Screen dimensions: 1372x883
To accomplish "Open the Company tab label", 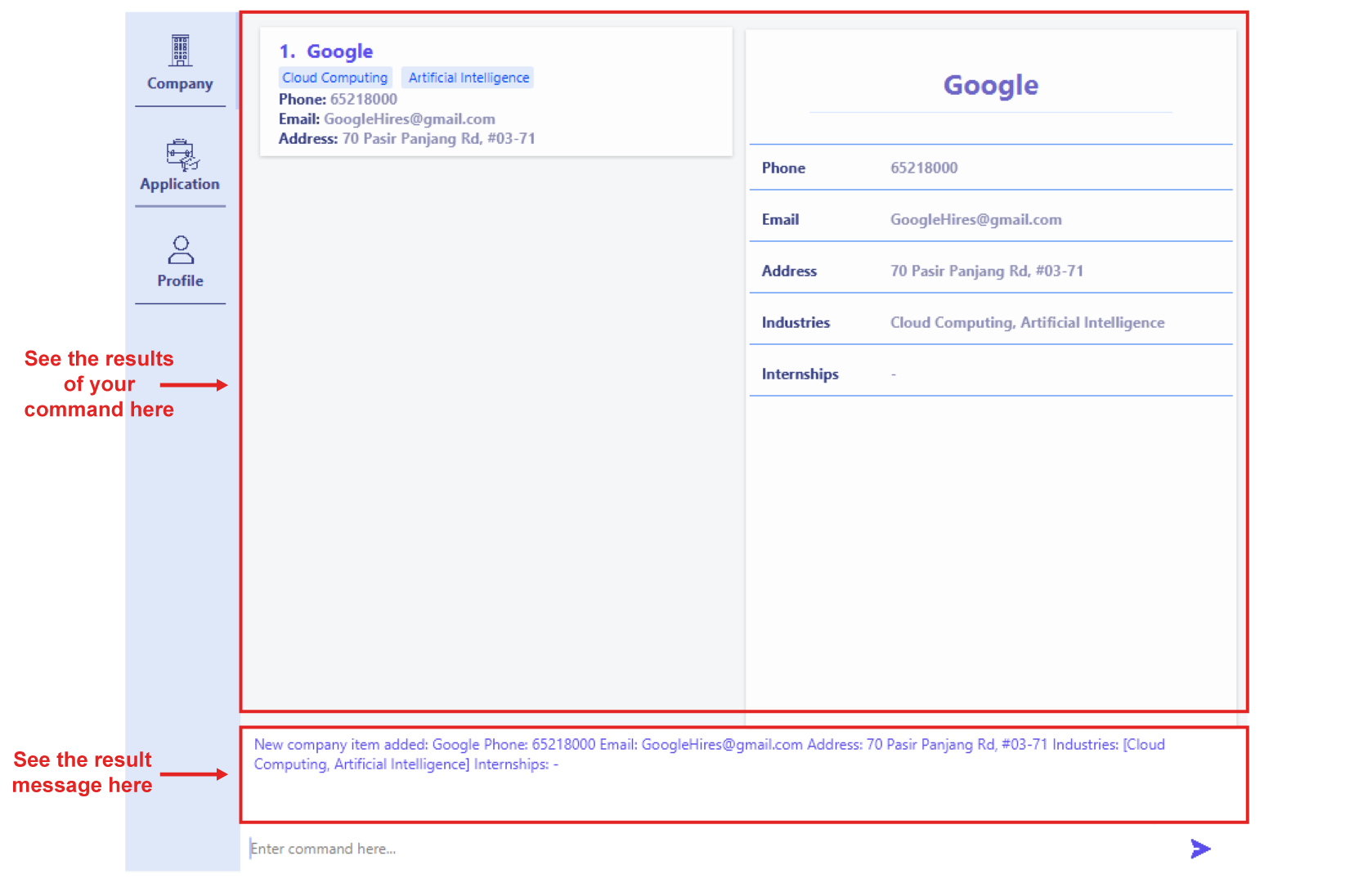I will (180, 83).
